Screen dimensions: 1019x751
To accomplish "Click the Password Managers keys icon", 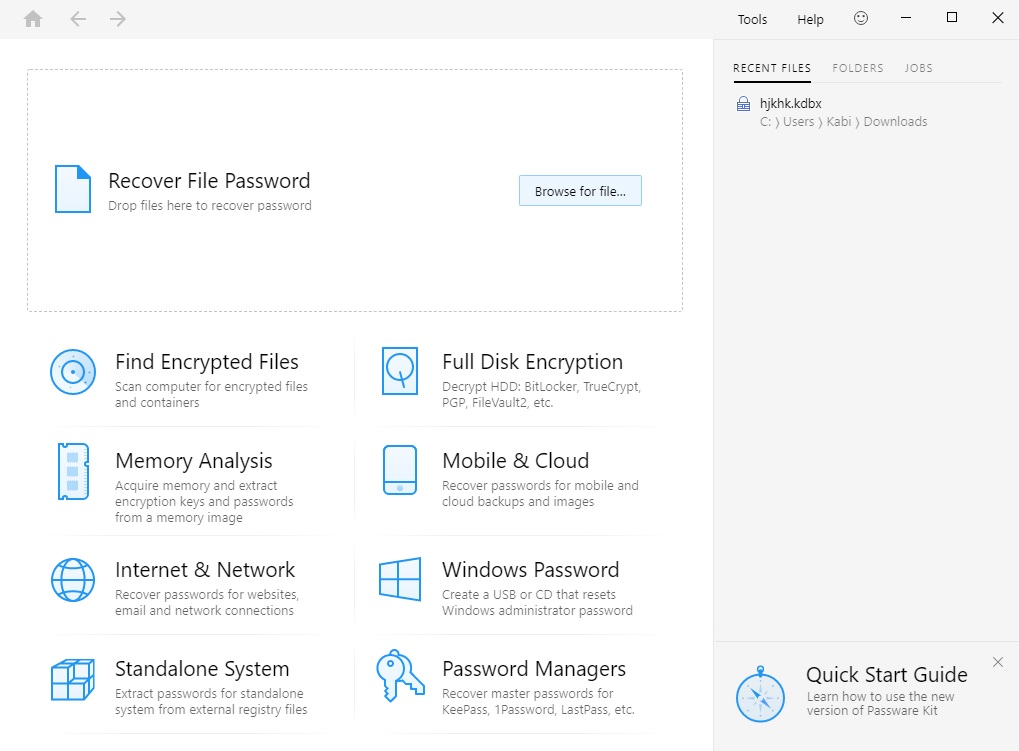I will click(400, 676).
